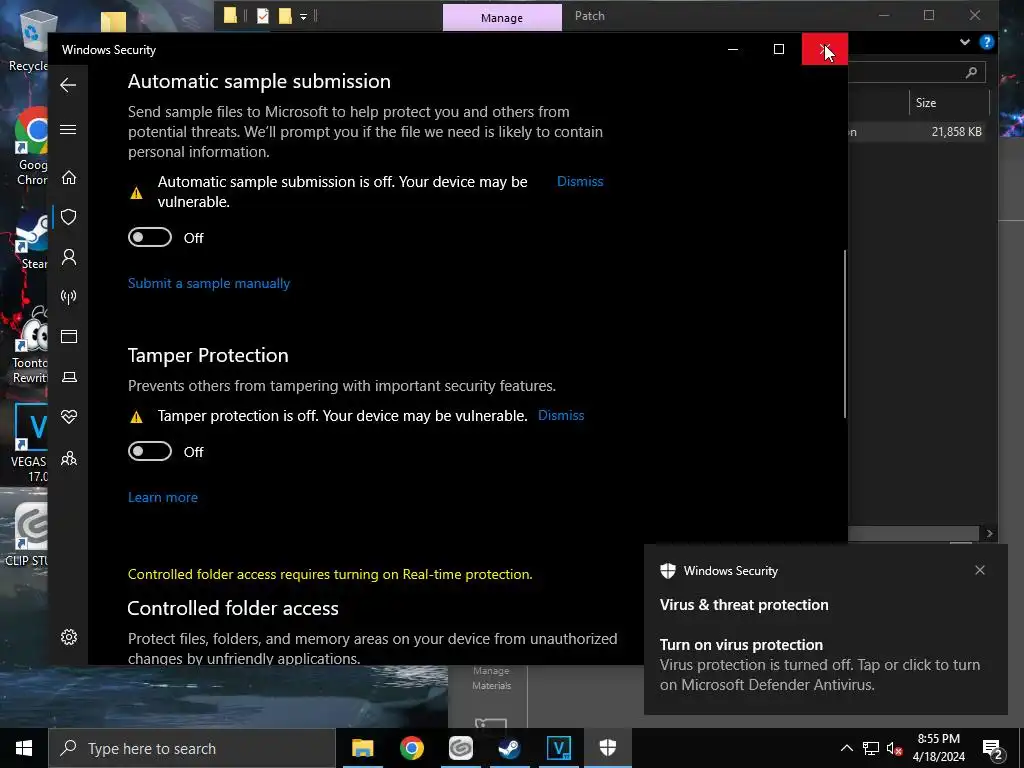Click the Windows Security vertical scrollbar thumb
Viewport: 1024px width, 768px height.
coord(844,334)
